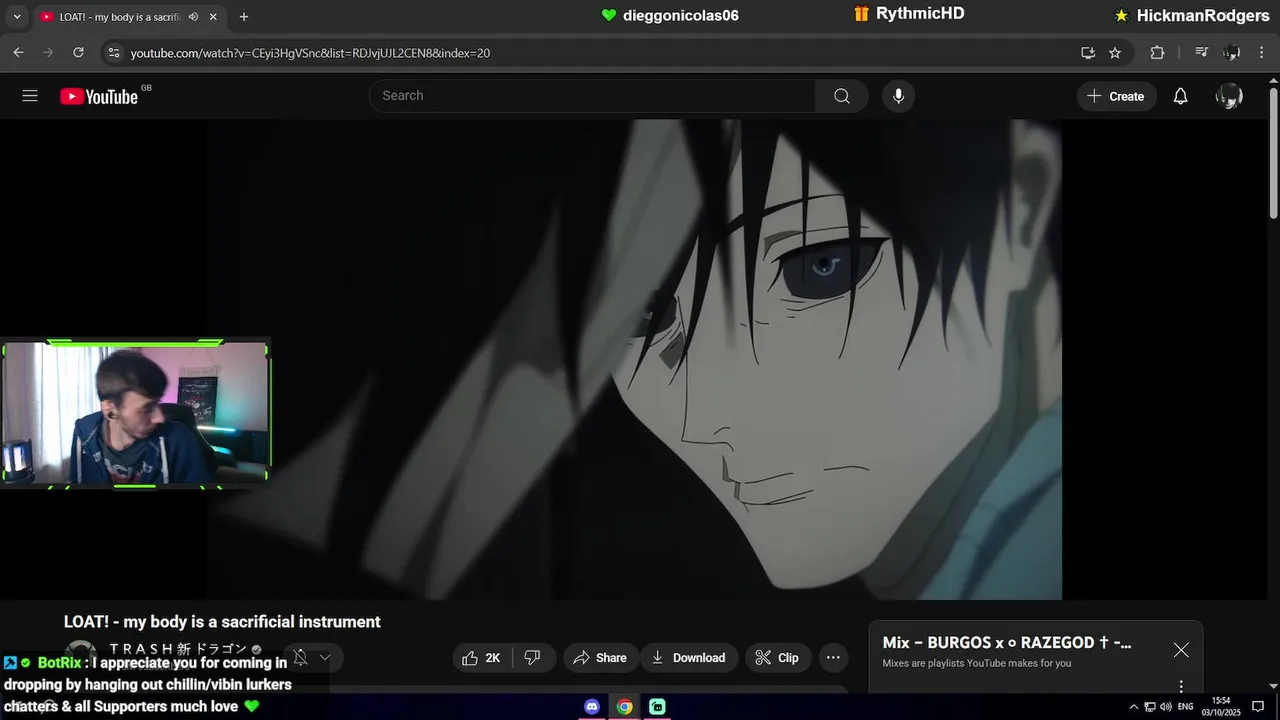
Task: Focus the YouTube search box
Action: [x=592, y=96]
